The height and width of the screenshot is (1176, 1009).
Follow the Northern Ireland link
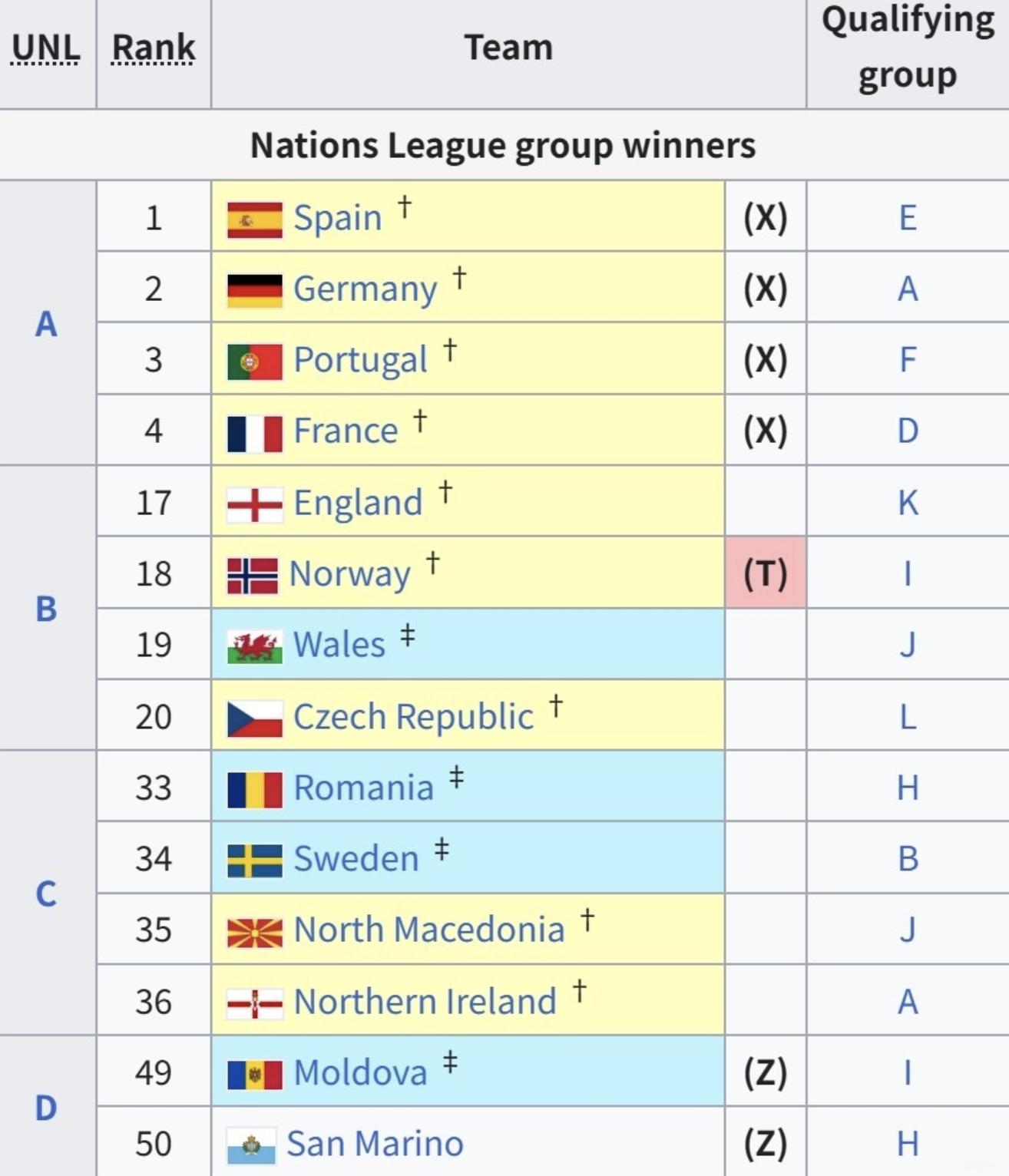tap(425, 1002)
